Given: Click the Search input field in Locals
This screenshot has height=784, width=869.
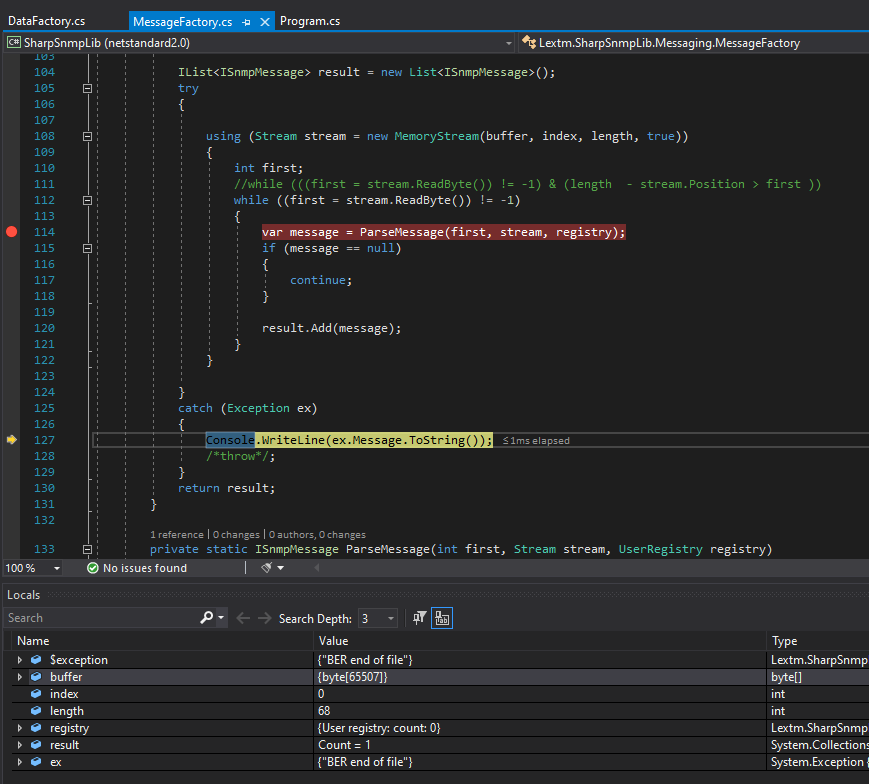Looking at the screenshot, I should (x=100, y=619).
